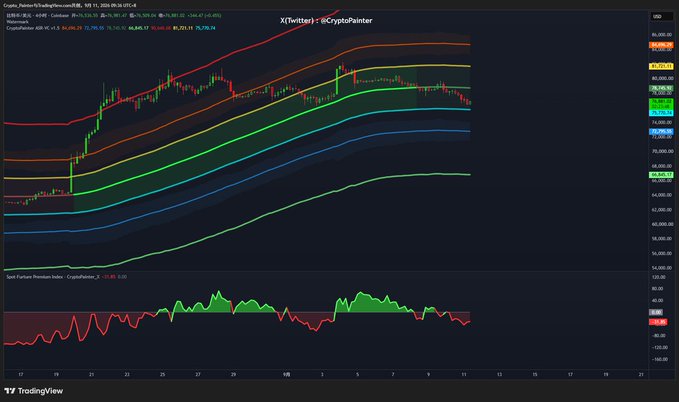
Task: Click the date label 11 on time axis
Action: click(x=464, y=374)
